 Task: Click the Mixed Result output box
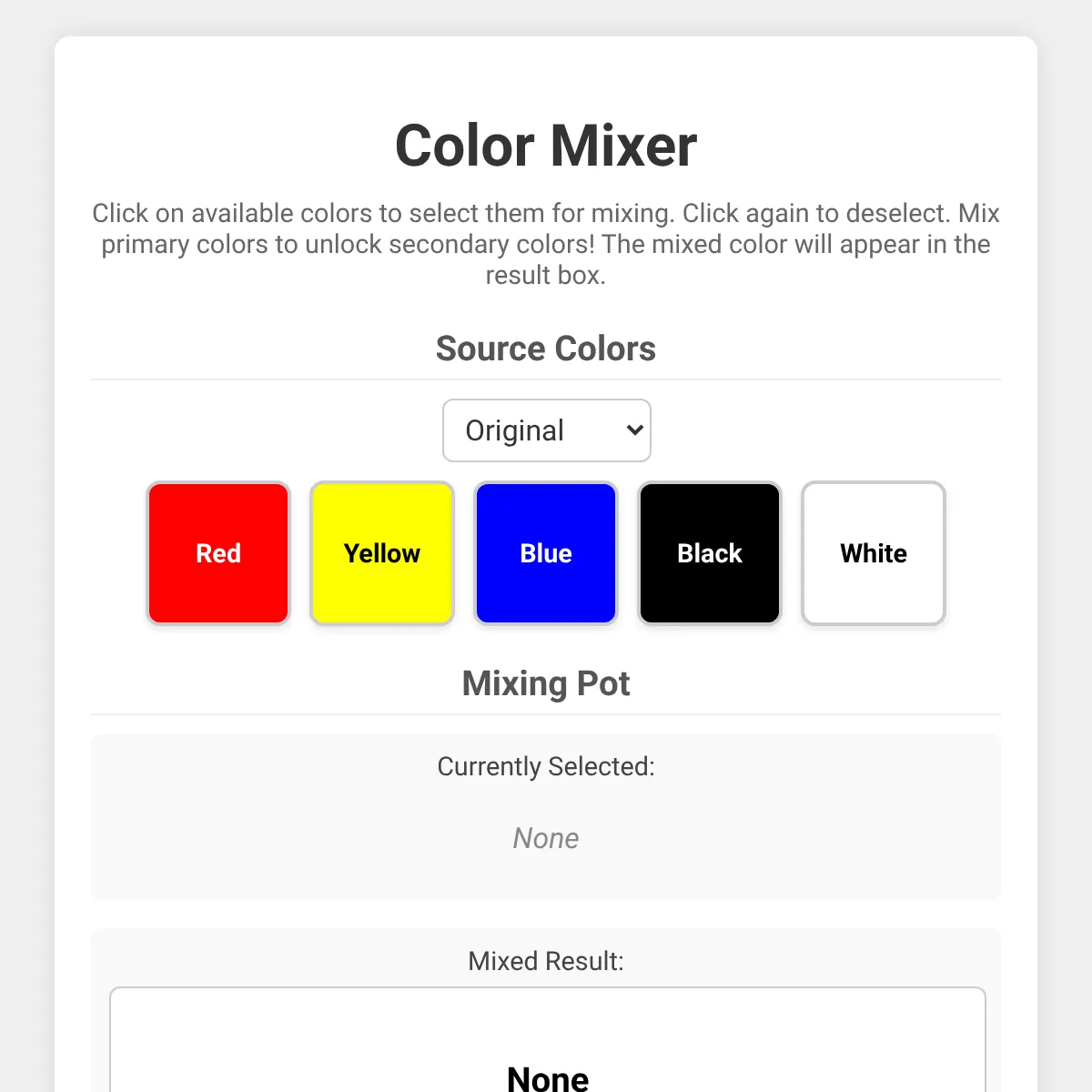548,1040
